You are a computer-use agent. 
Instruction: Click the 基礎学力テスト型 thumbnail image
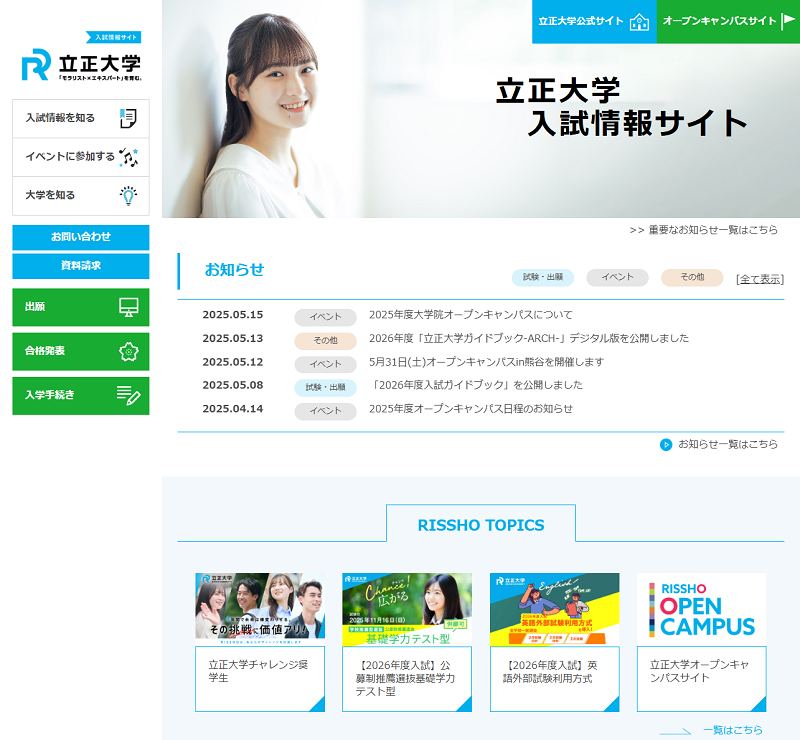(x=407, y=609)
